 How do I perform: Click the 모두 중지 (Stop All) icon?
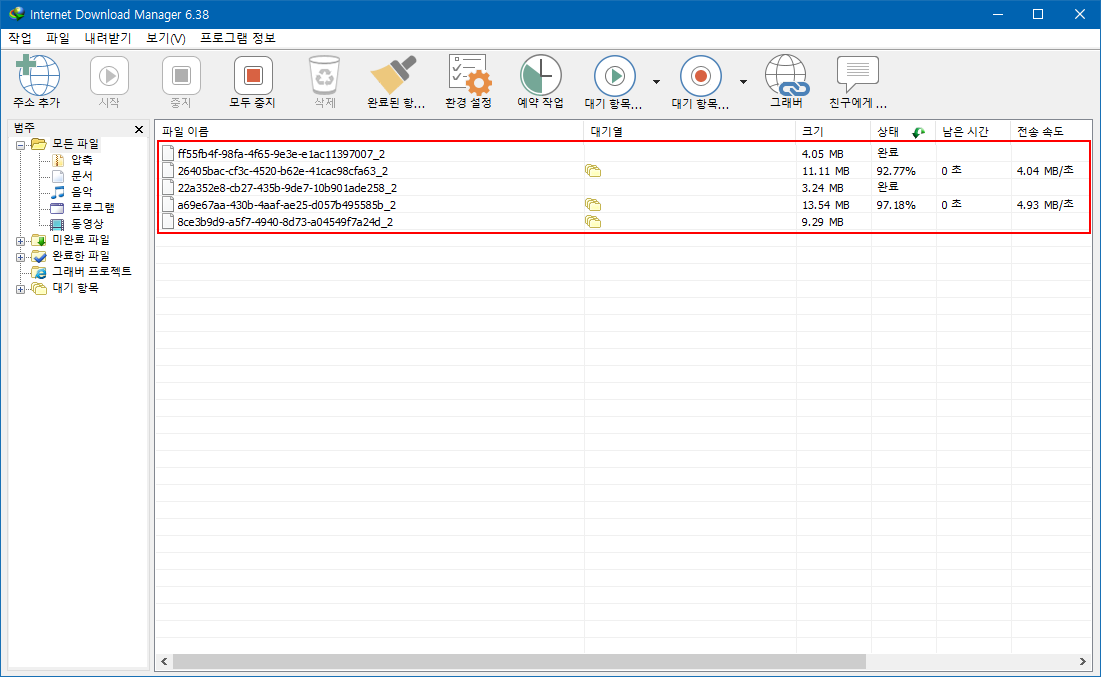(x=253, y=75)
